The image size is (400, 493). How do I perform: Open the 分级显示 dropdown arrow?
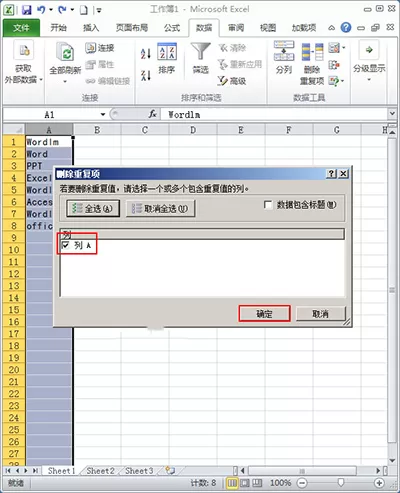369,80
